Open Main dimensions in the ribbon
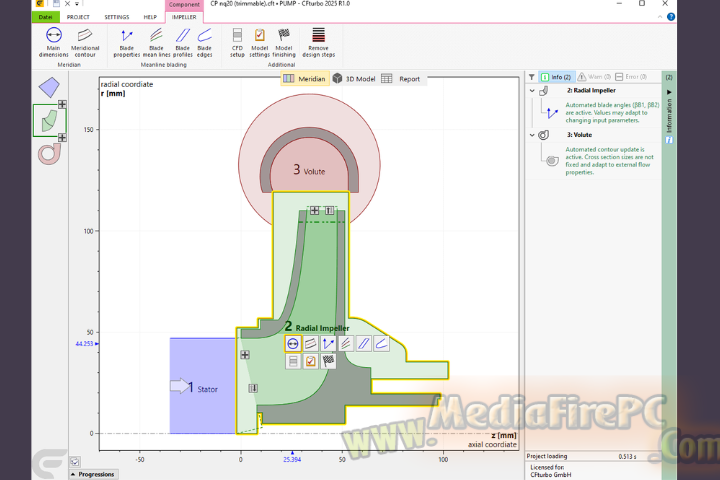Image resolution: width=720 pixels, height=480 pixels. [54, 42]
